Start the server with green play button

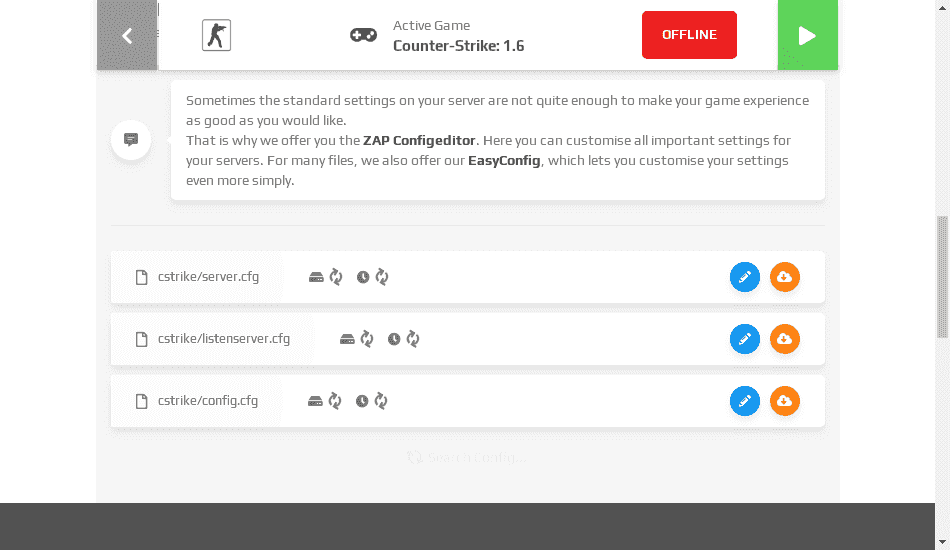click(808, 35)
